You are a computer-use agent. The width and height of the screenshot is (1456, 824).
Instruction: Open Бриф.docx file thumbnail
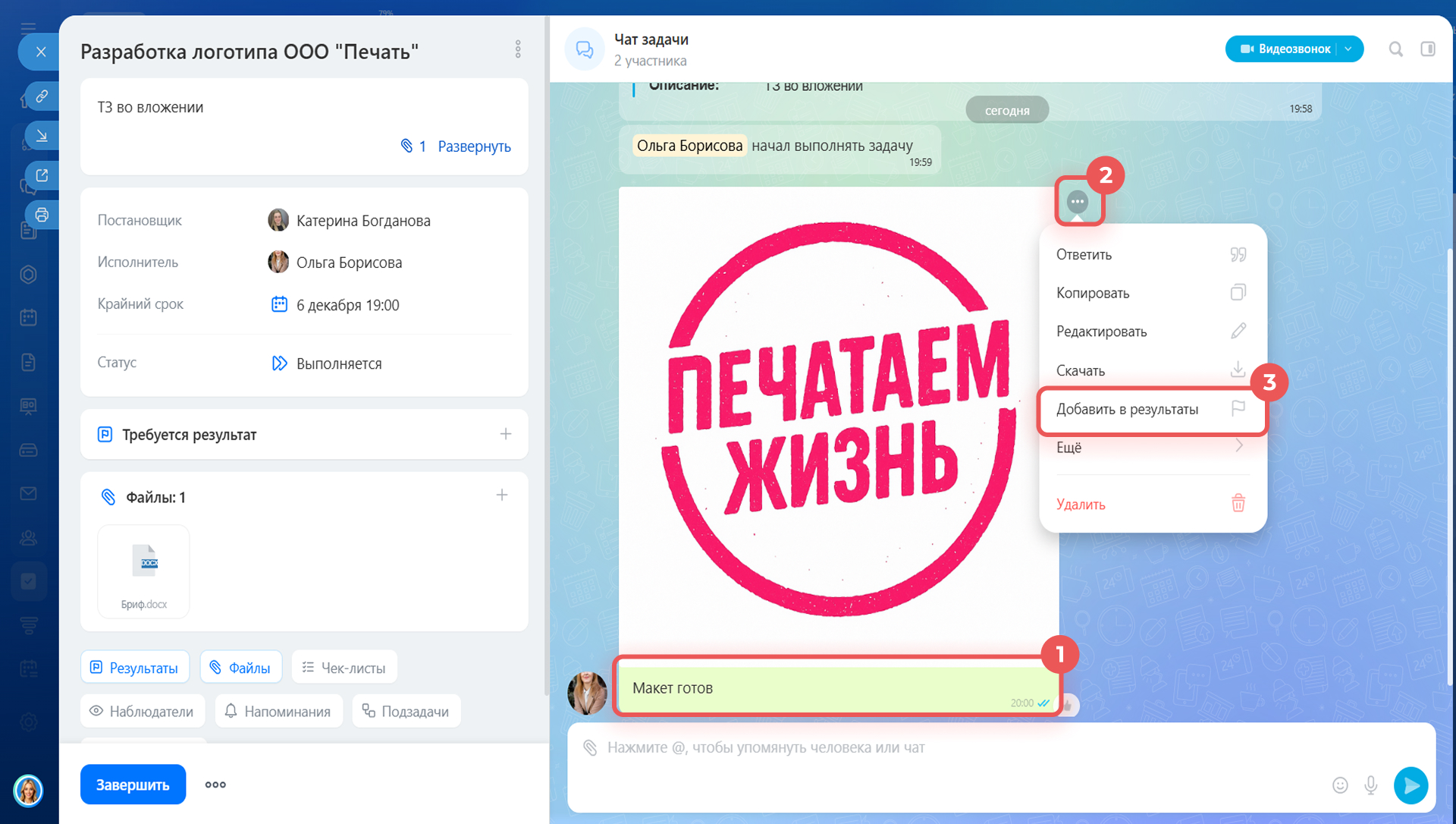pyautogui.click(x=143, y=571)
